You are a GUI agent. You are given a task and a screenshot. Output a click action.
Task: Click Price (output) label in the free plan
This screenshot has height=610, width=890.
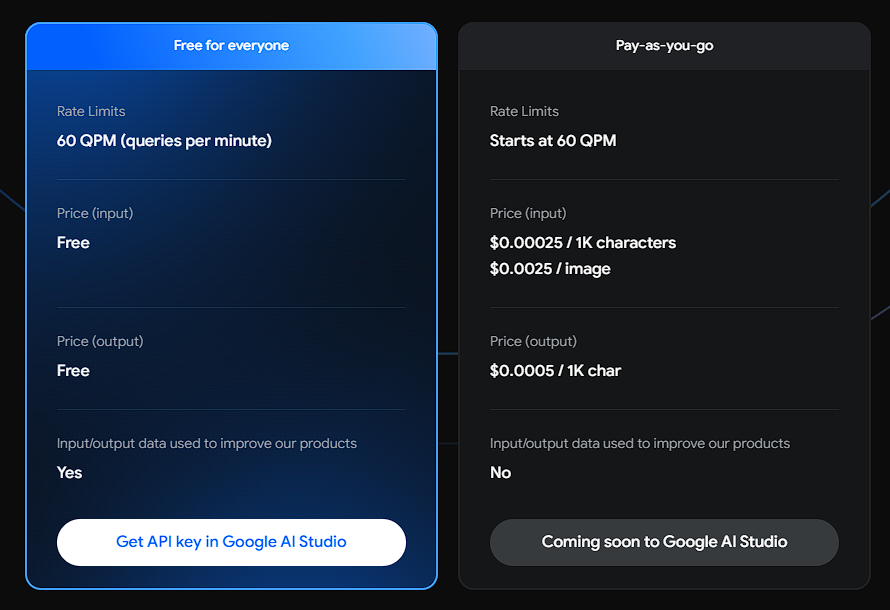point(100,341)
